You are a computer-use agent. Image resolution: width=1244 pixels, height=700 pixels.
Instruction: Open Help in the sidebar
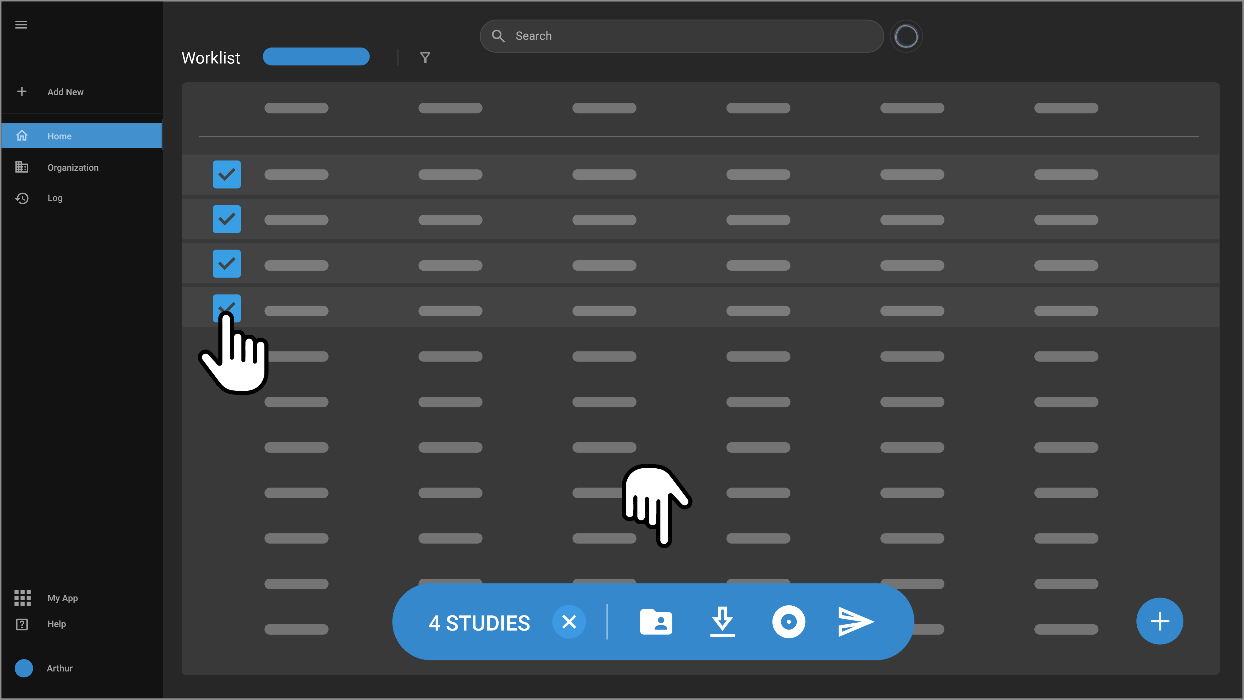(56, 624)
